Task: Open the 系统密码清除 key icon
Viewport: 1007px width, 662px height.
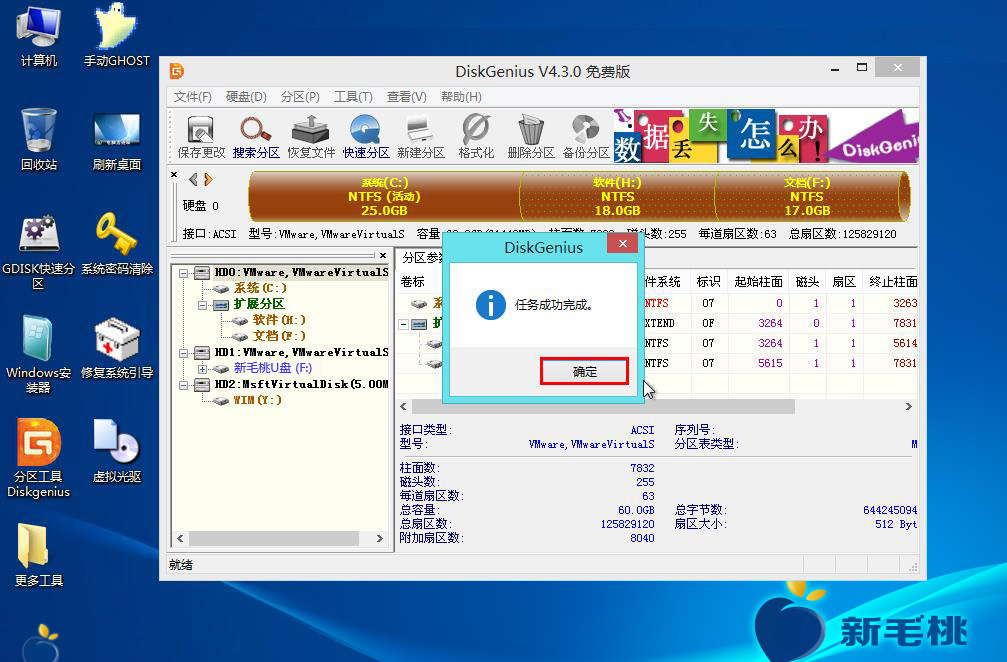Action: coord(116,244)
